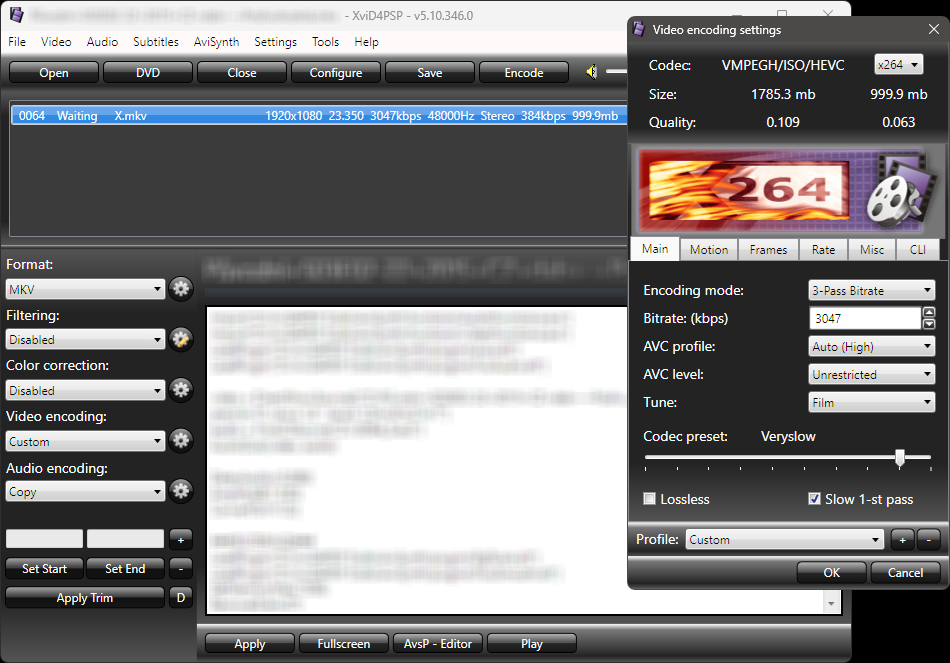Image resolution: width=950 pixels, height=663 pixels.
Task: Open the AviSynth menu
Action: coord(216,42)
